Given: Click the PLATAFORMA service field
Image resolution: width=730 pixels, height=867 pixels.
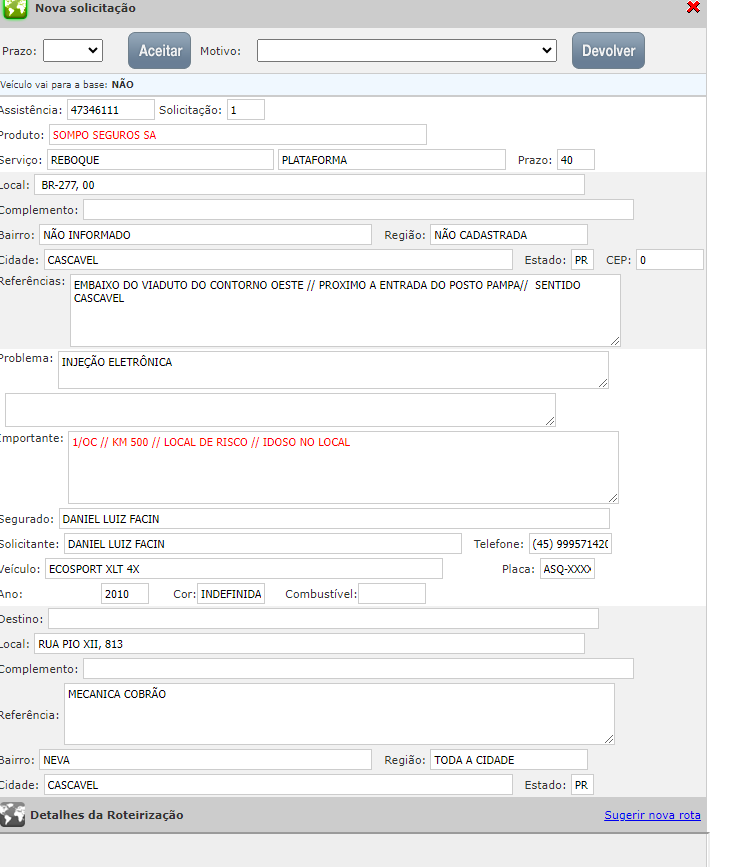Looking at the screenshot, I should click(x=392, y=160).
